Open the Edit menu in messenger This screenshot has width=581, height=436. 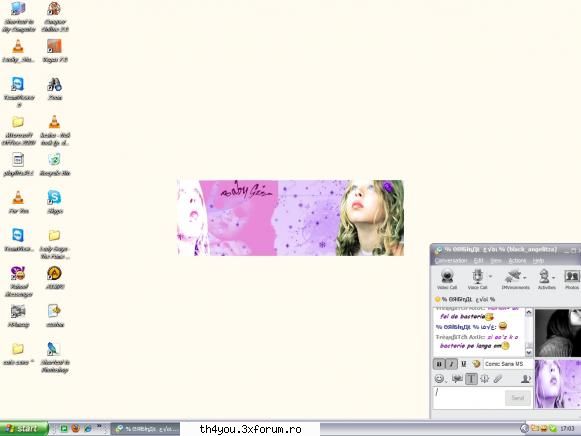(x=478, y=261)
